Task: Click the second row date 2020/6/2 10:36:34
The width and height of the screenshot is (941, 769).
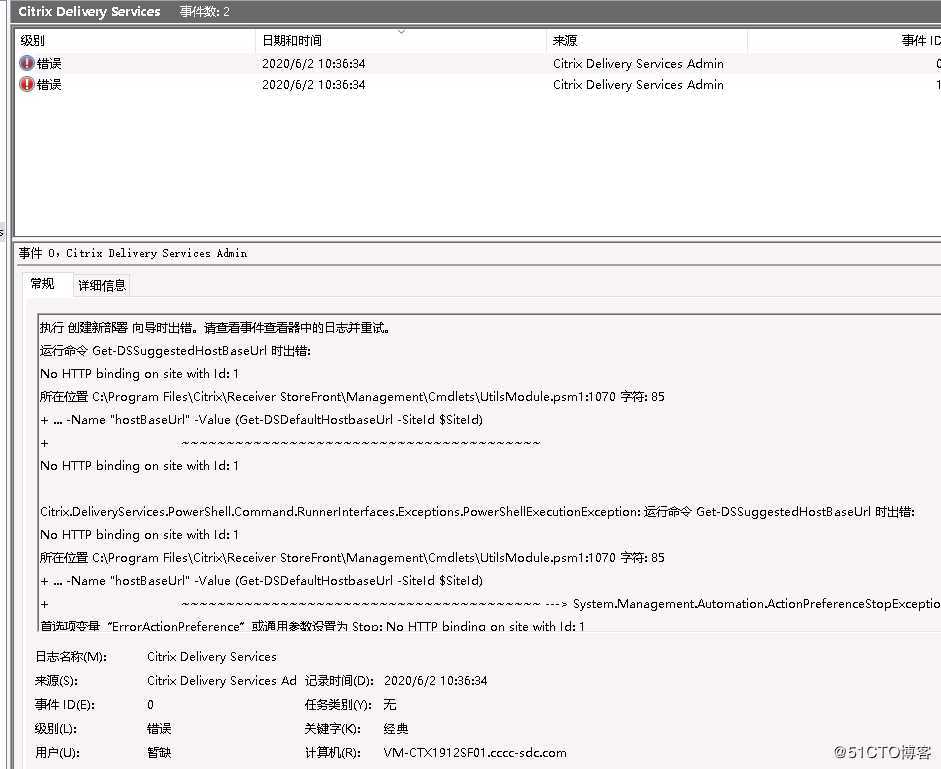Action: pos(313,85)
